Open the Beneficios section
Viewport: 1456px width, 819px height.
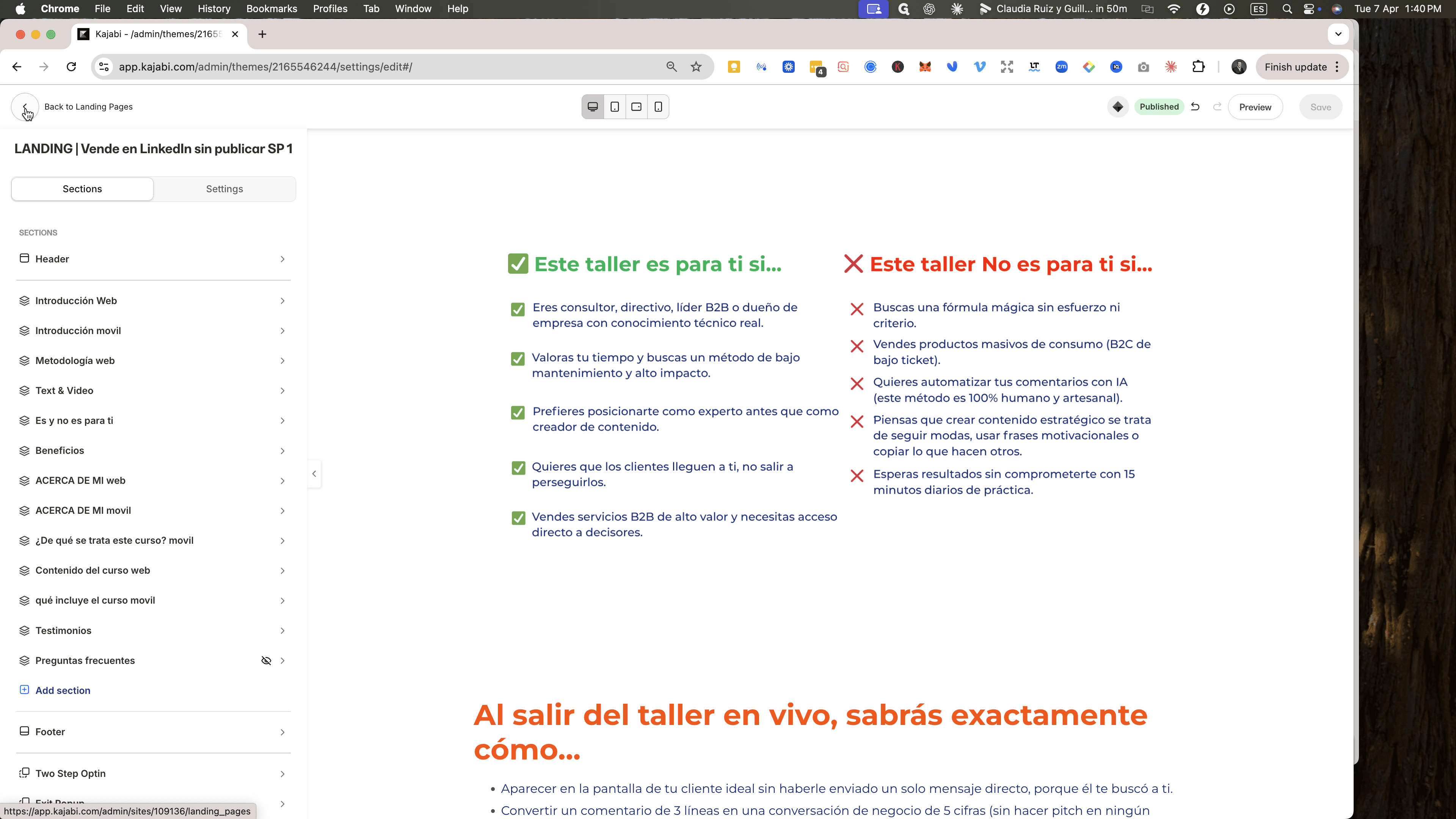click(x=153, y=450)
